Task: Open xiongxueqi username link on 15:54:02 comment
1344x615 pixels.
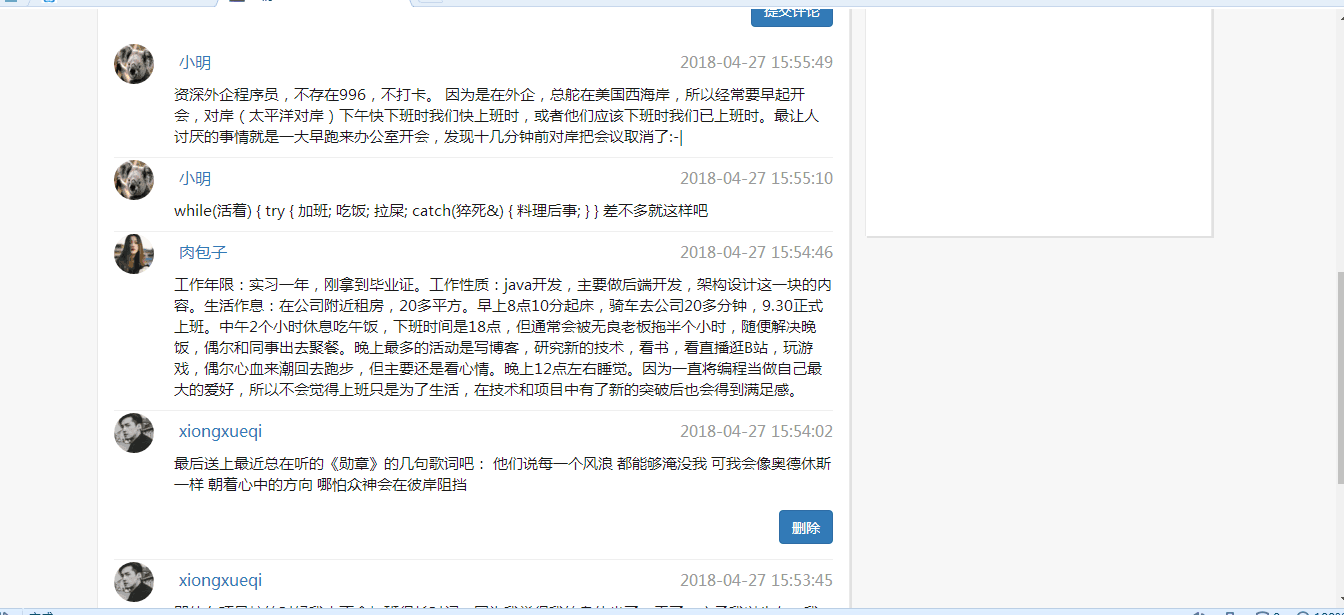Action: point(220,431)
